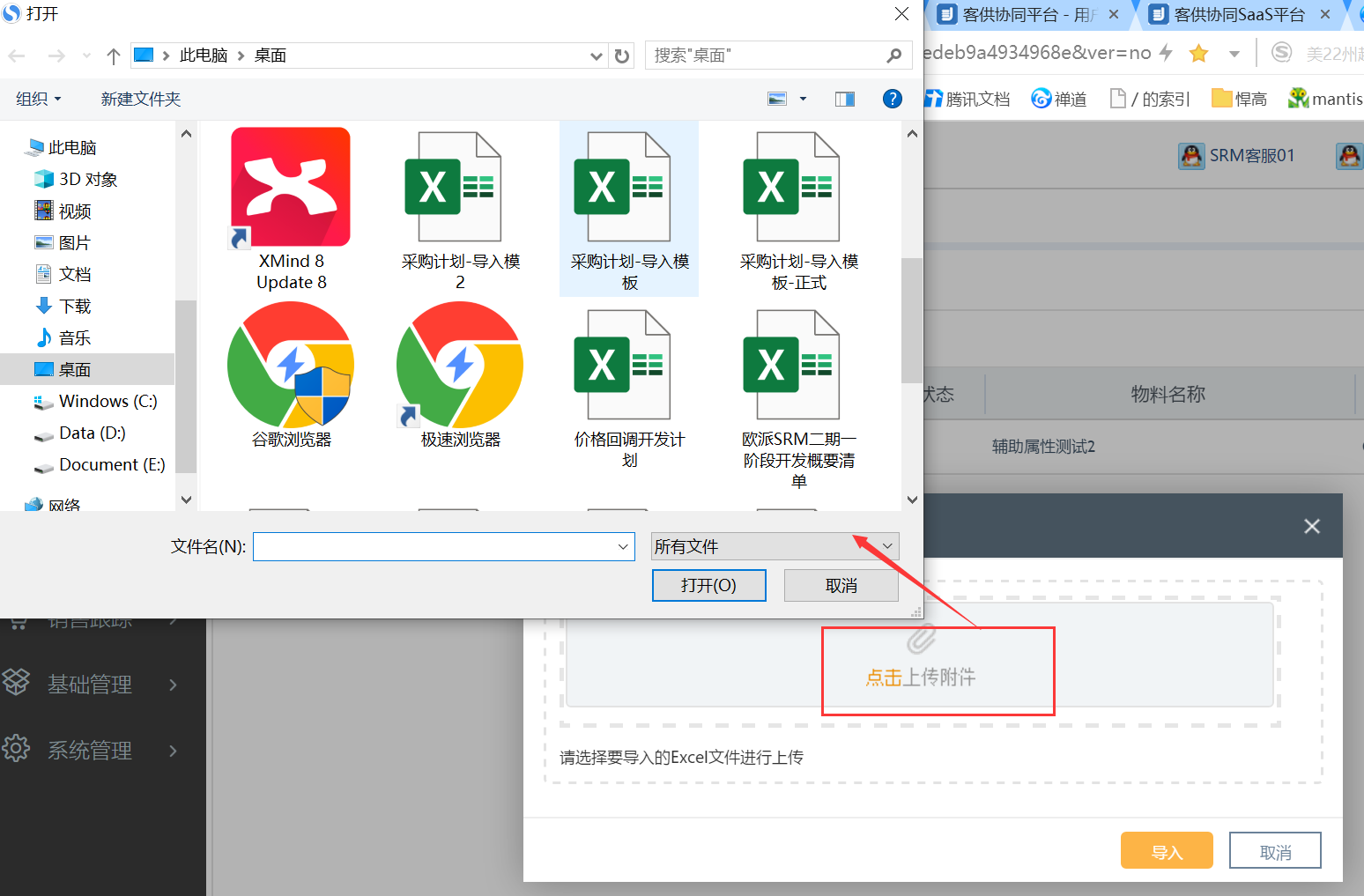Open 腾讯文档 bookmark
Image resolution: width=1364 pixels, height=896 pixels.
pyautogui.click(x=967, y=99)
